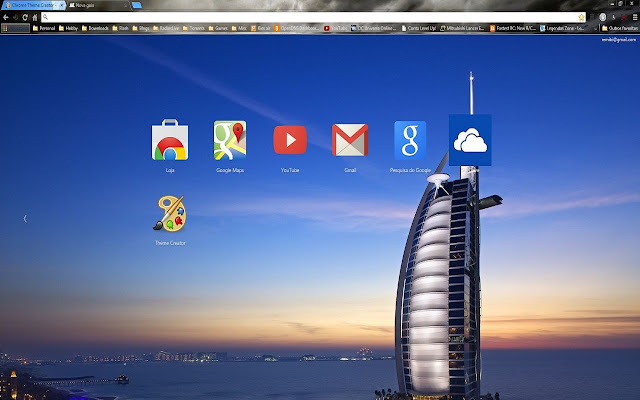Screen dimensions: 640x400
Task: Open the Mitsubishi Lancer bookmark
Action: [x=462, y=28]
